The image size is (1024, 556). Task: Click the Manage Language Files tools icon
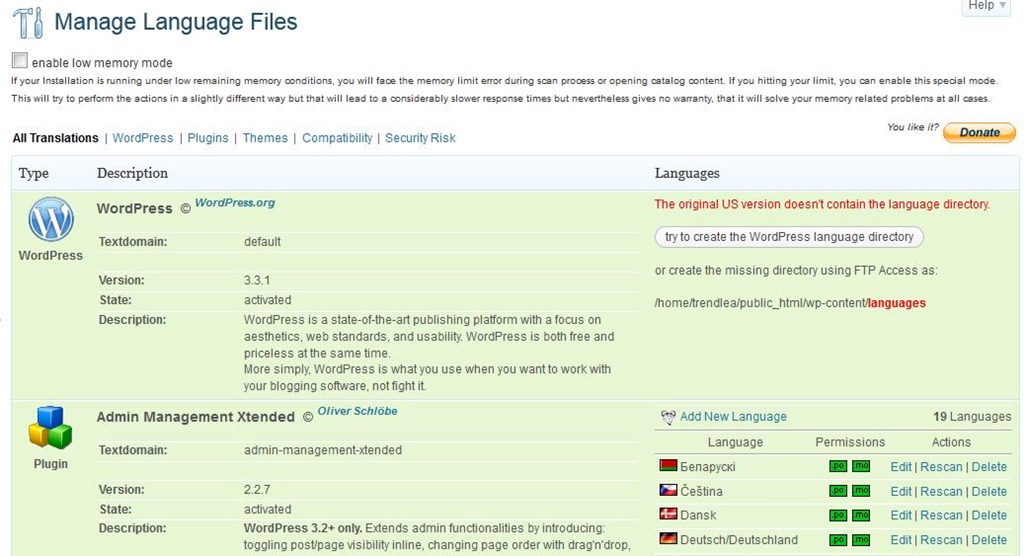[x=28, y=22]
